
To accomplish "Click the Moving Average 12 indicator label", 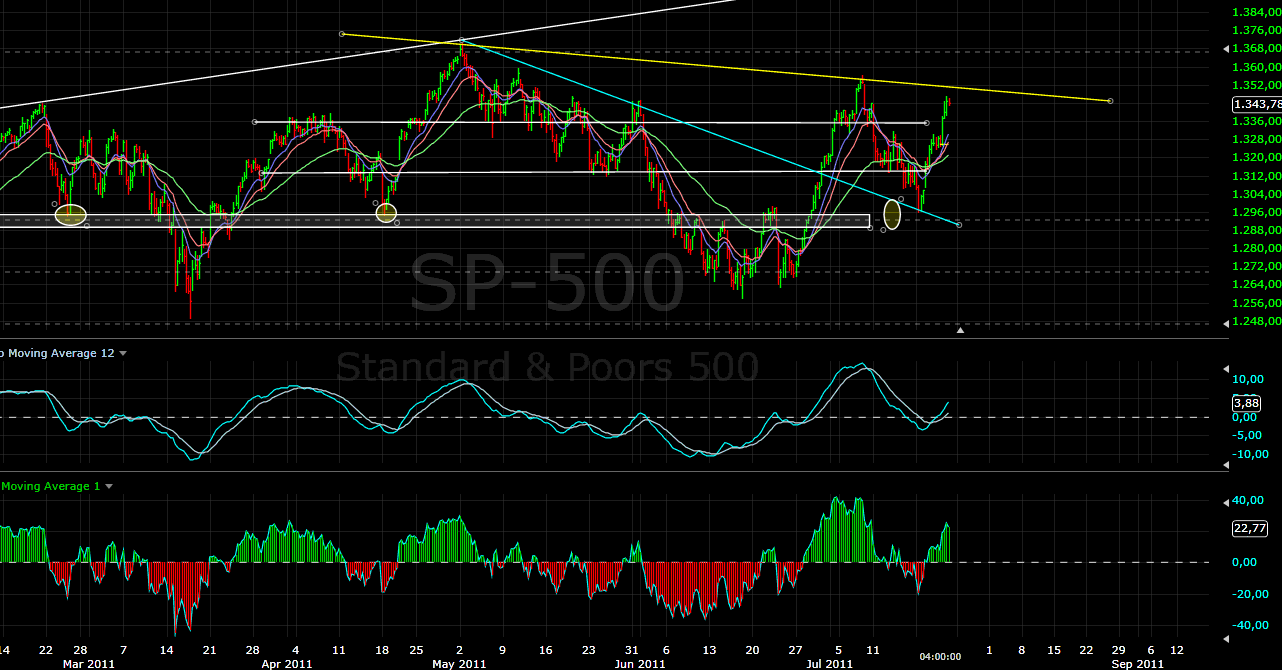I will (55, 354).
